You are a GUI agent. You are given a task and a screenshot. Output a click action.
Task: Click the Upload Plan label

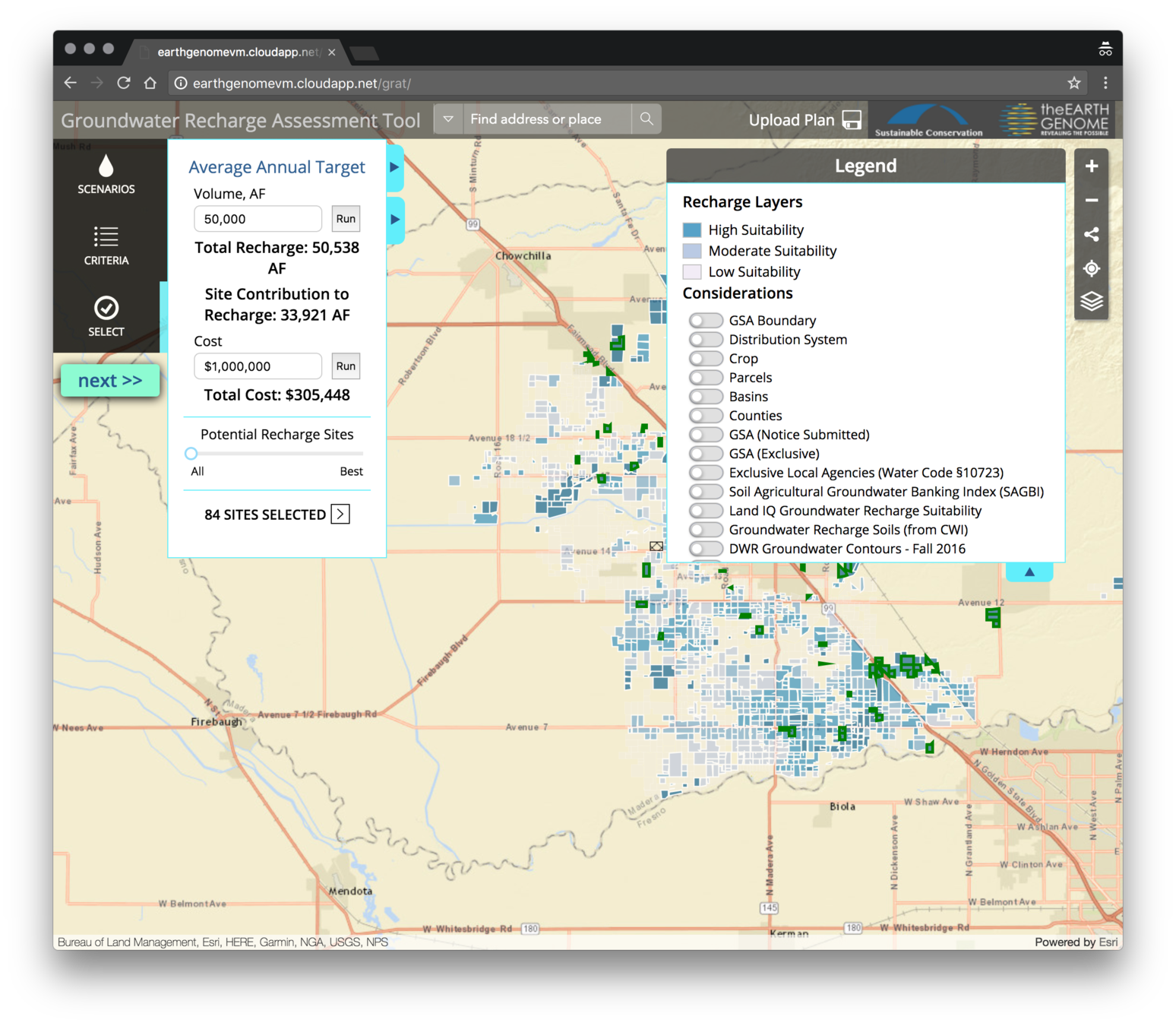(x=792, y=120)
